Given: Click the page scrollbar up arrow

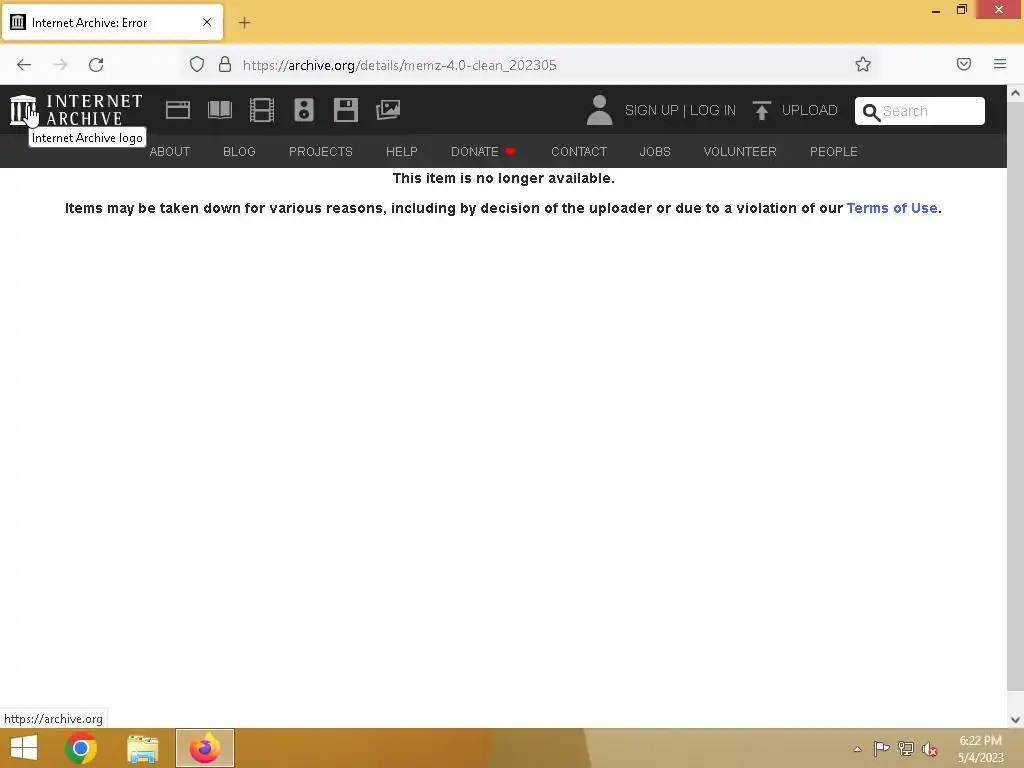Looking at the screenshot, I should (1015, 93).
